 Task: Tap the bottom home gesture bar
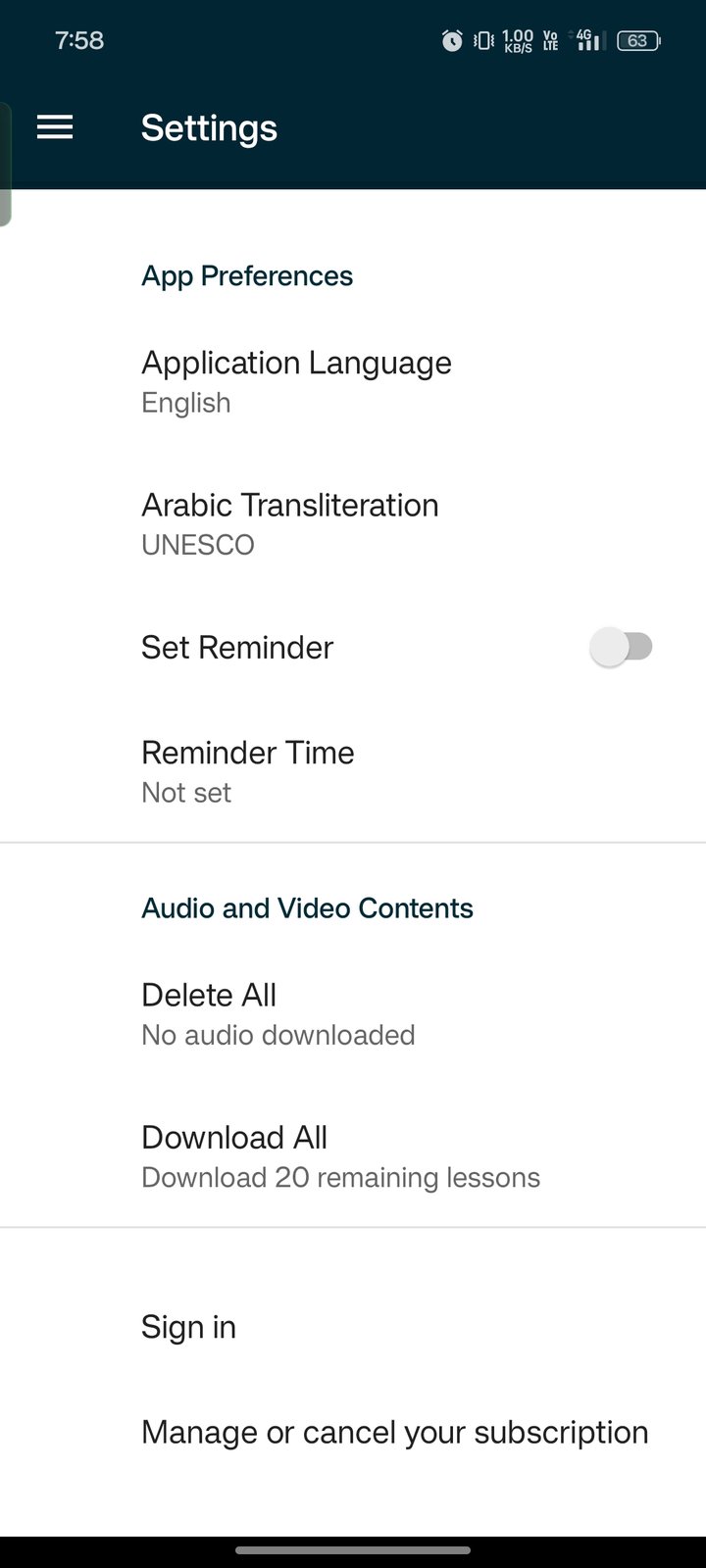(353, 1550)
